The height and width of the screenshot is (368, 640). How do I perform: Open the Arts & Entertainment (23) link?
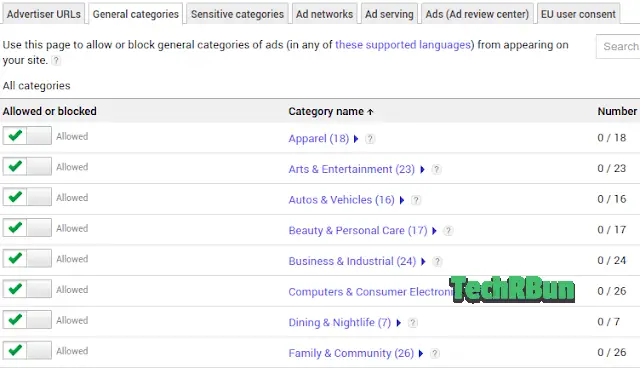351,169
